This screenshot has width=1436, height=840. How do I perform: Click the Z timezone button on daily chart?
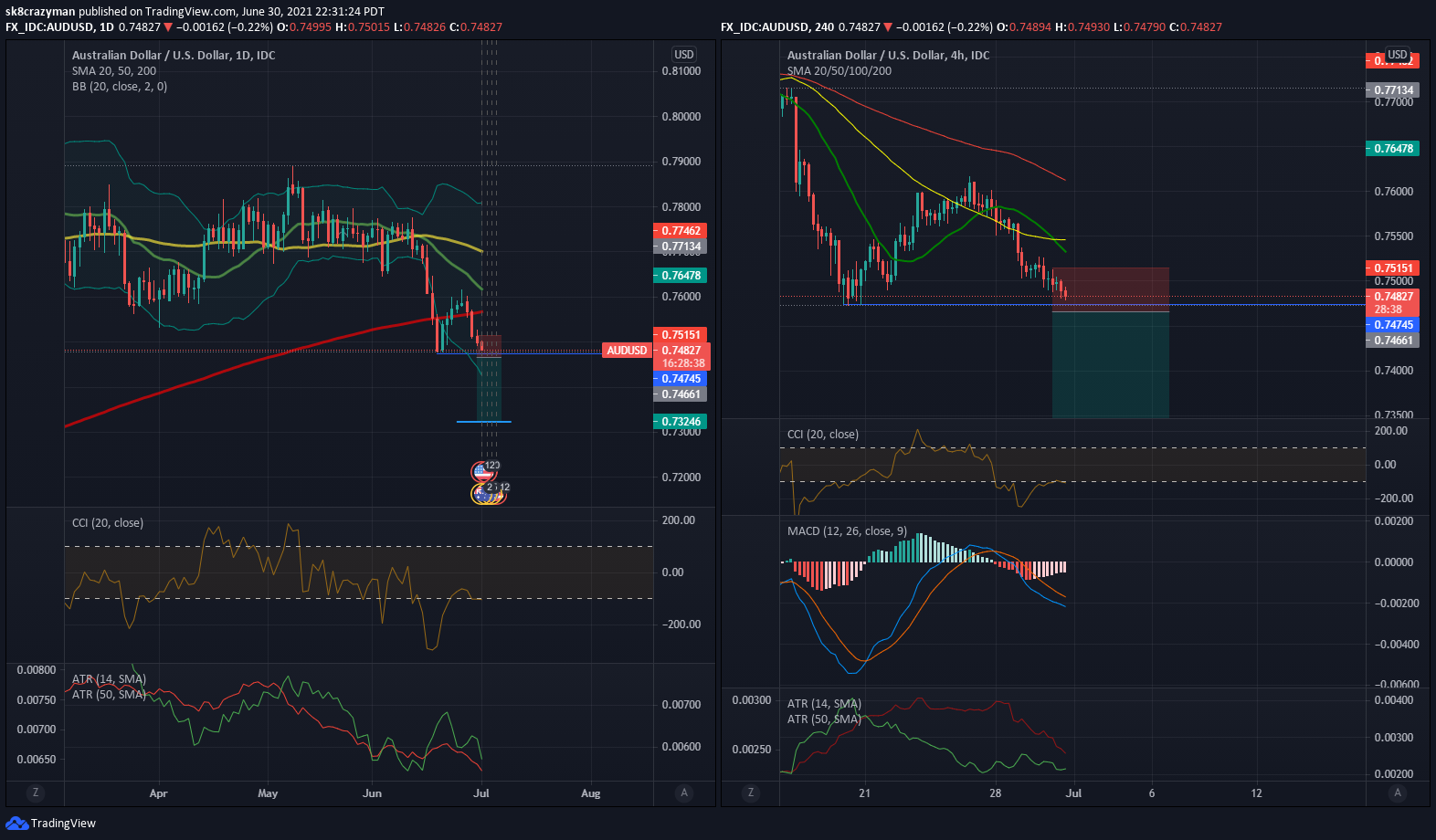point(36,793)
